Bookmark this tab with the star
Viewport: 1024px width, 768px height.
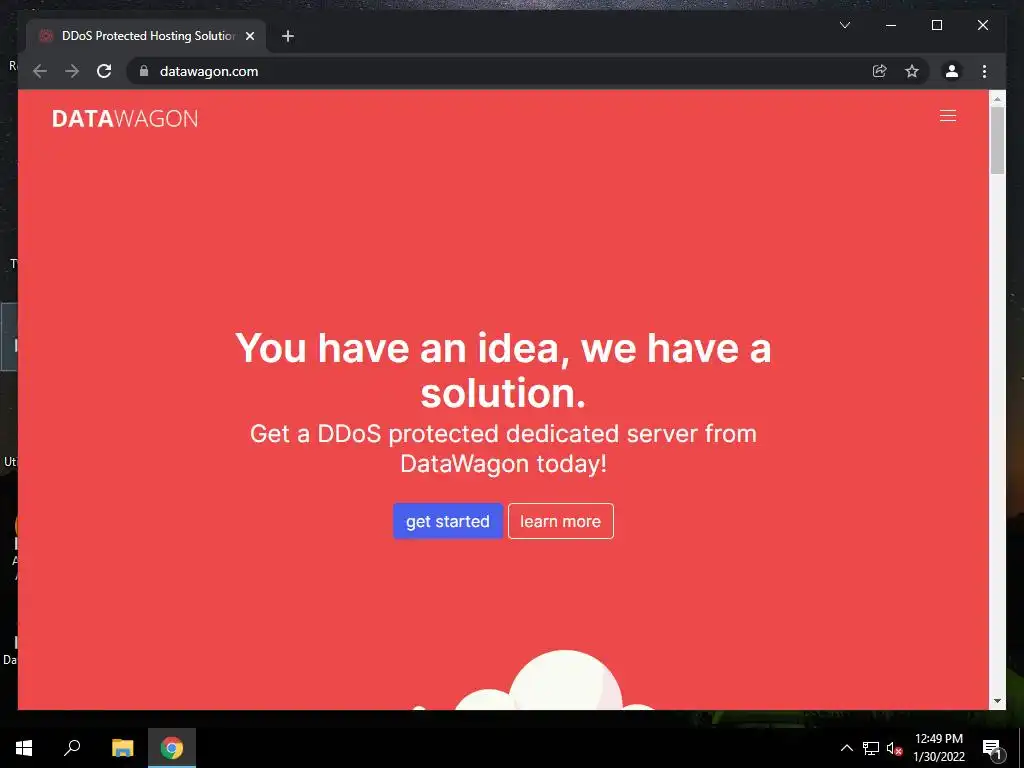(912, 71)
